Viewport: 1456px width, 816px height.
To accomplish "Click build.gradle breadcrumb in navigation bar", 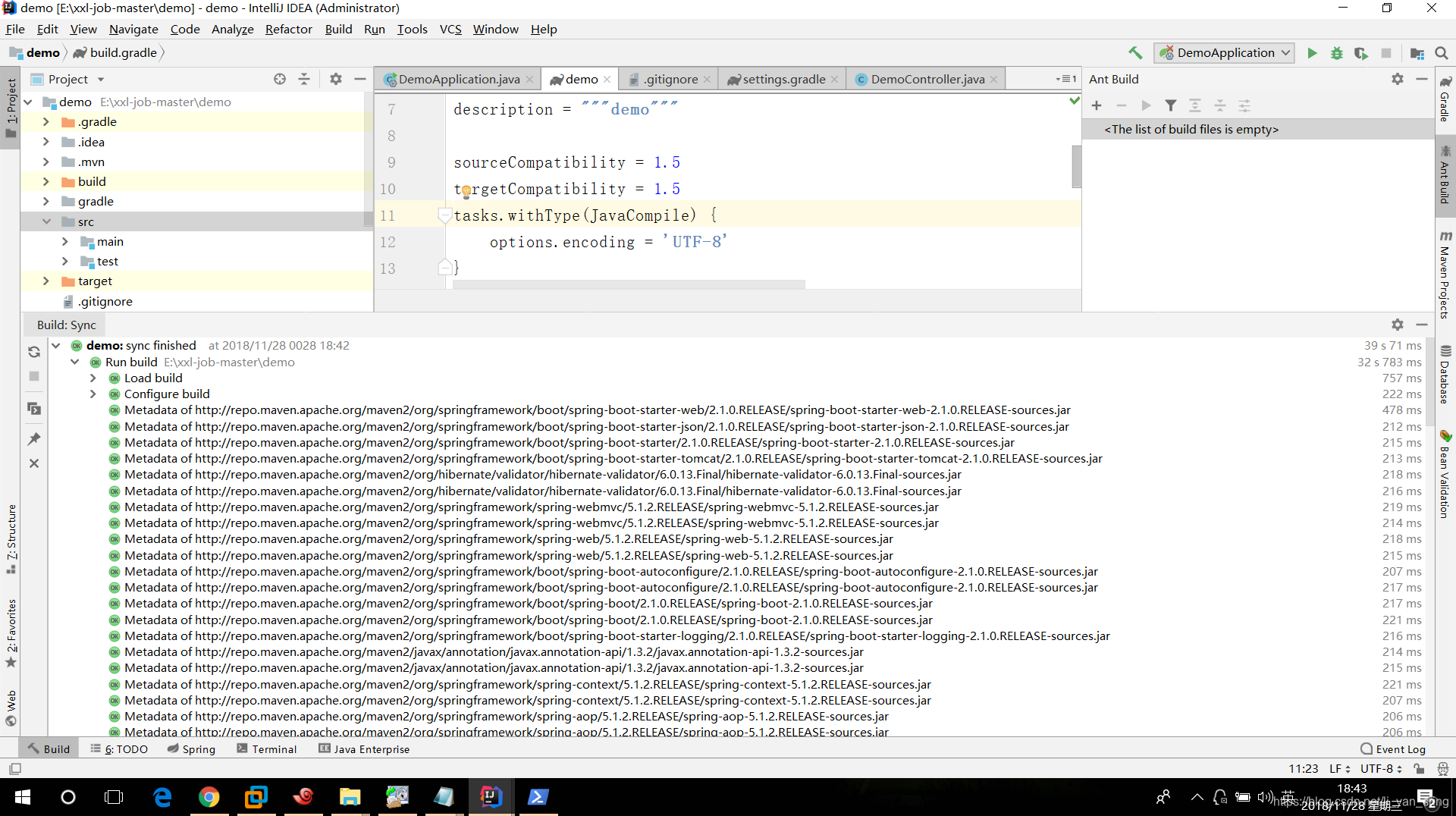I will [x=115, y=53].
